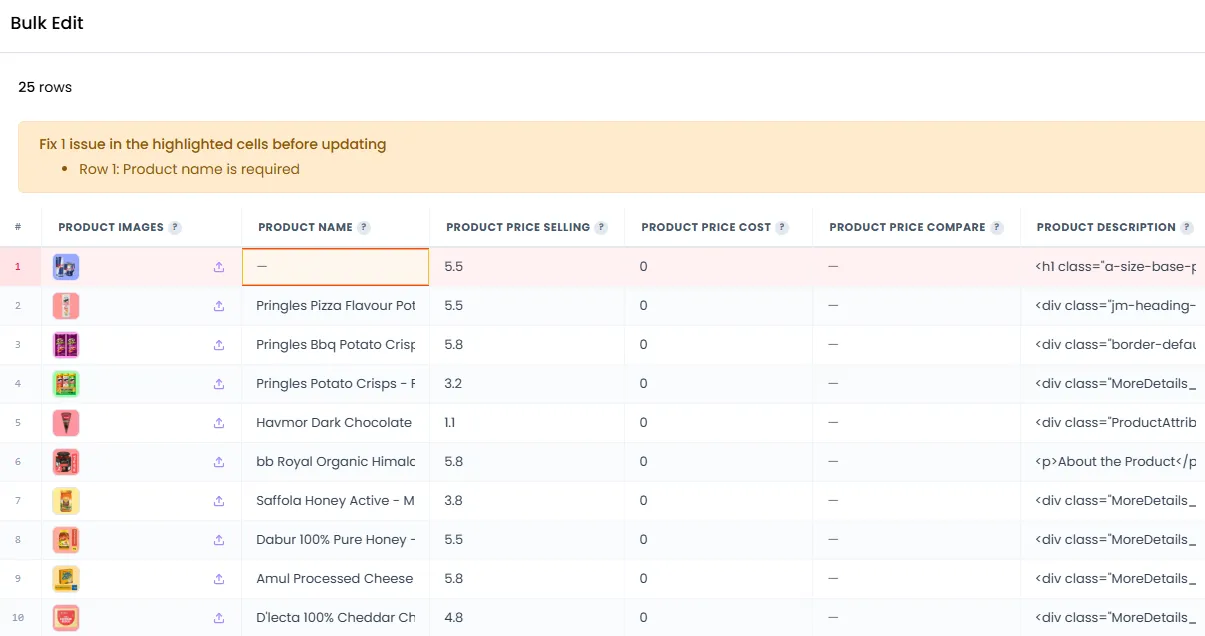
Task: Click upload icon in Havmor Dark Chocolate row
Action: click(219, 423)
